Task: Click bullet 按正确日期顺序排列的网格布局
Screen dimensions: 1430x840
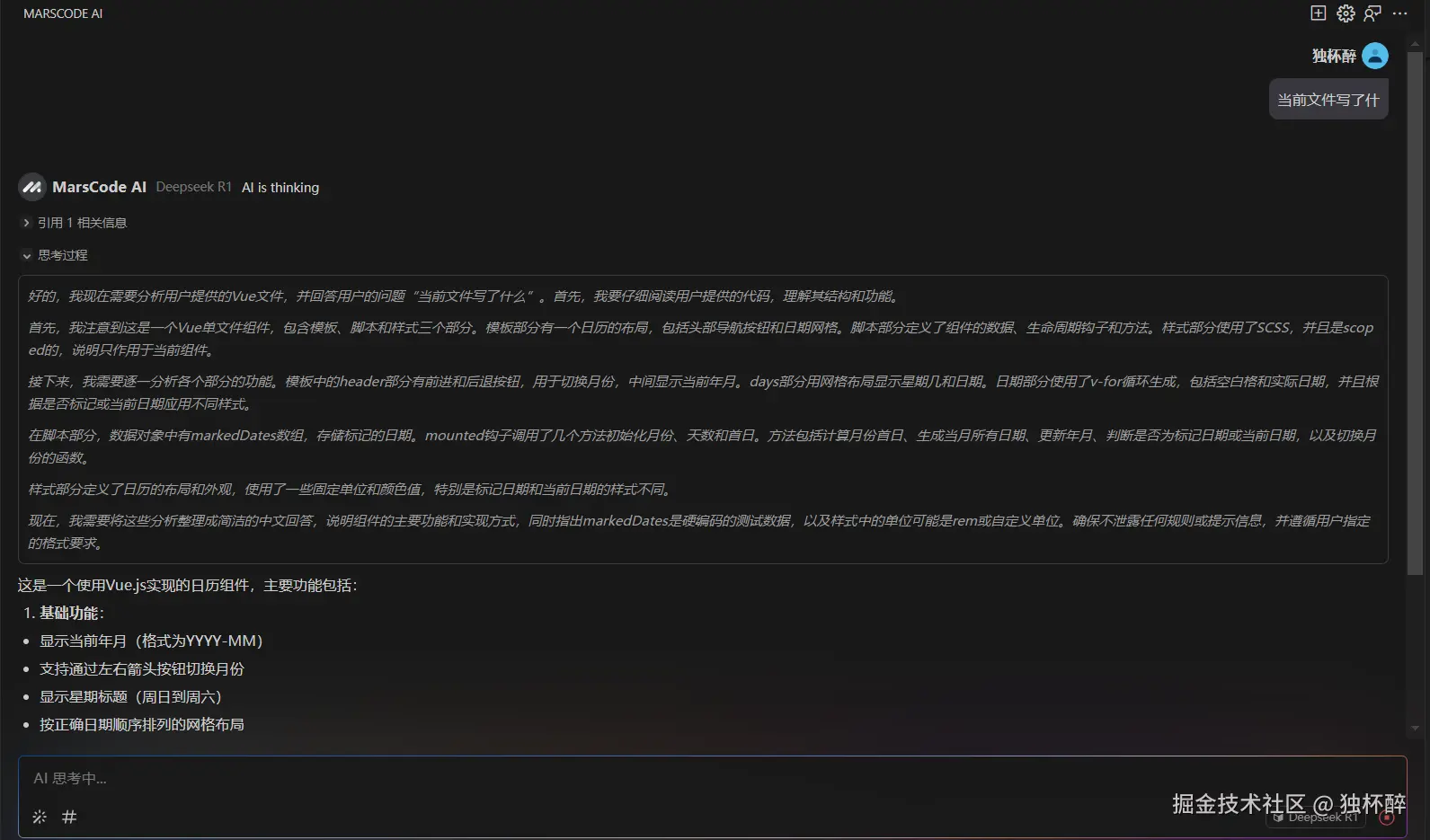Action: point(142,724)
